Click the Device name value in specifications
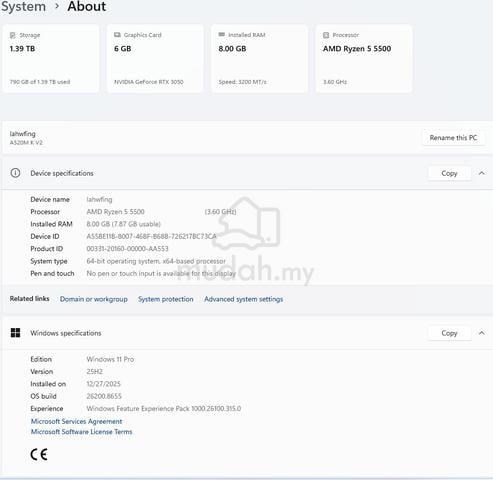Image resolution: width=493 pixels, height=480 pixels. (x=99, y=199)
